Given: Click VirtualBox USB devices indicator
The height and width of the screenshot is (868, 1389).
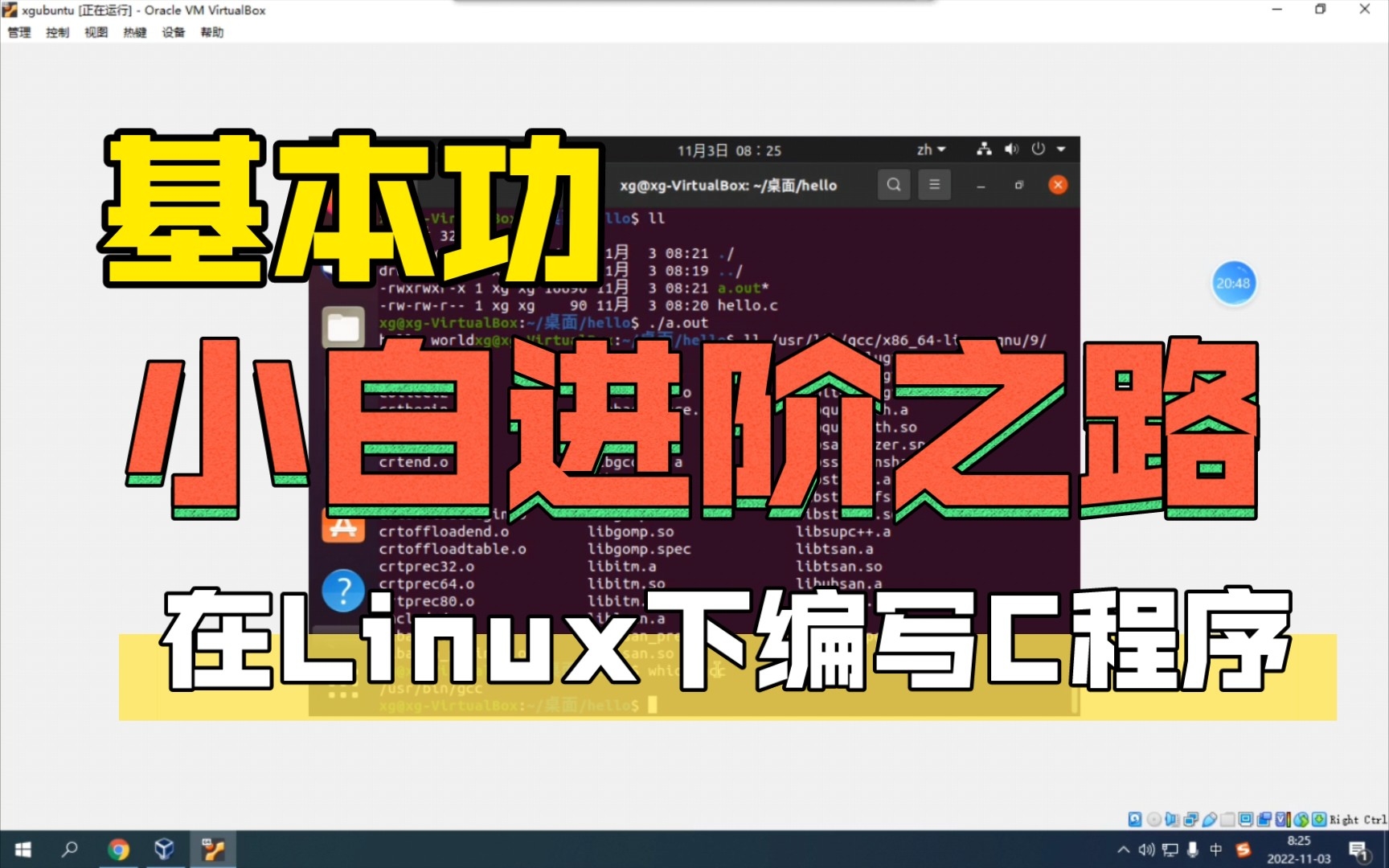Looking at the screenshot, I should pyautogui.click(x=1209, y=820).
